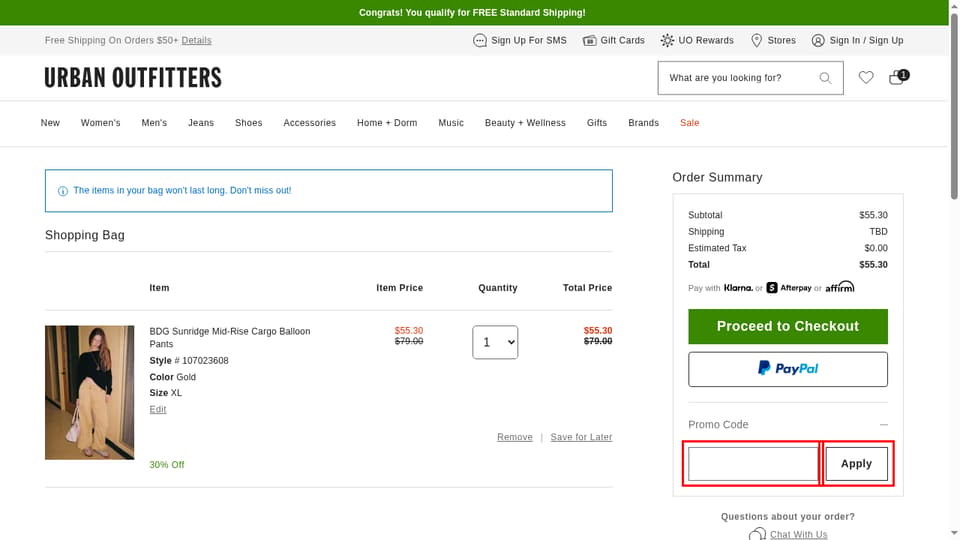Open the shopping bag icon

[898, 77]
